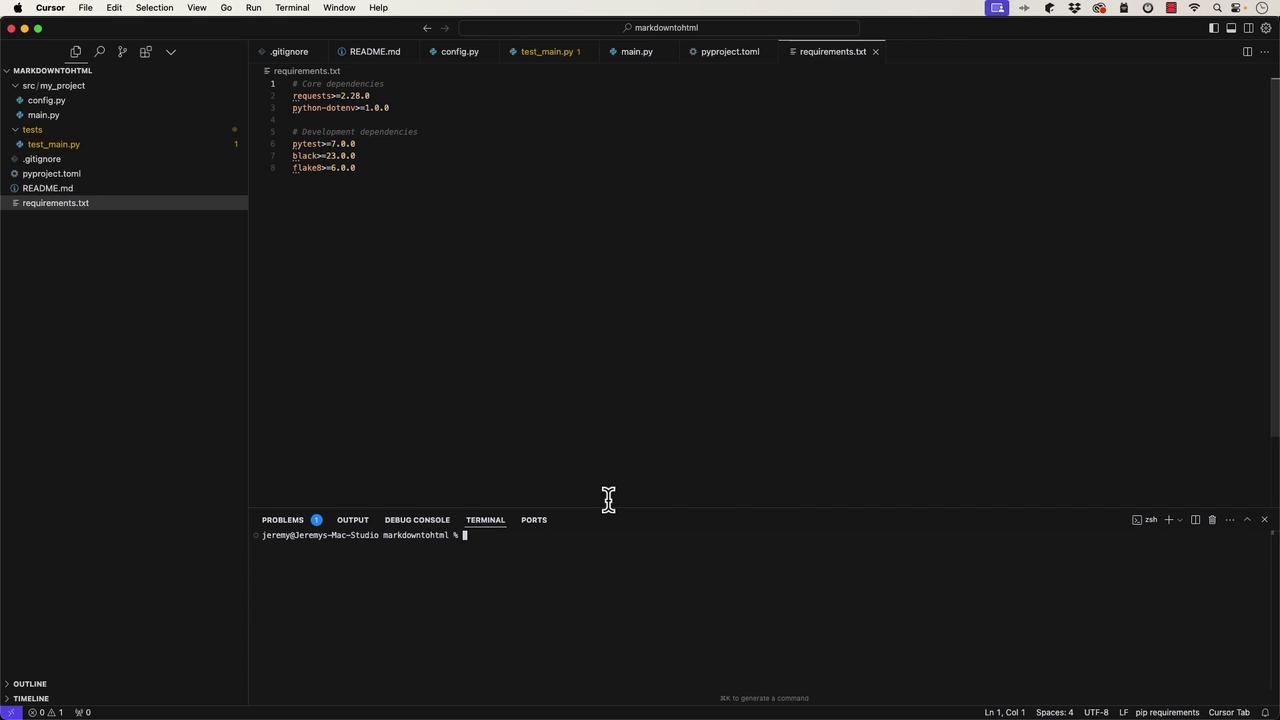
Task: Open the Search view icon in sidebar
Action: pos(99,52)
